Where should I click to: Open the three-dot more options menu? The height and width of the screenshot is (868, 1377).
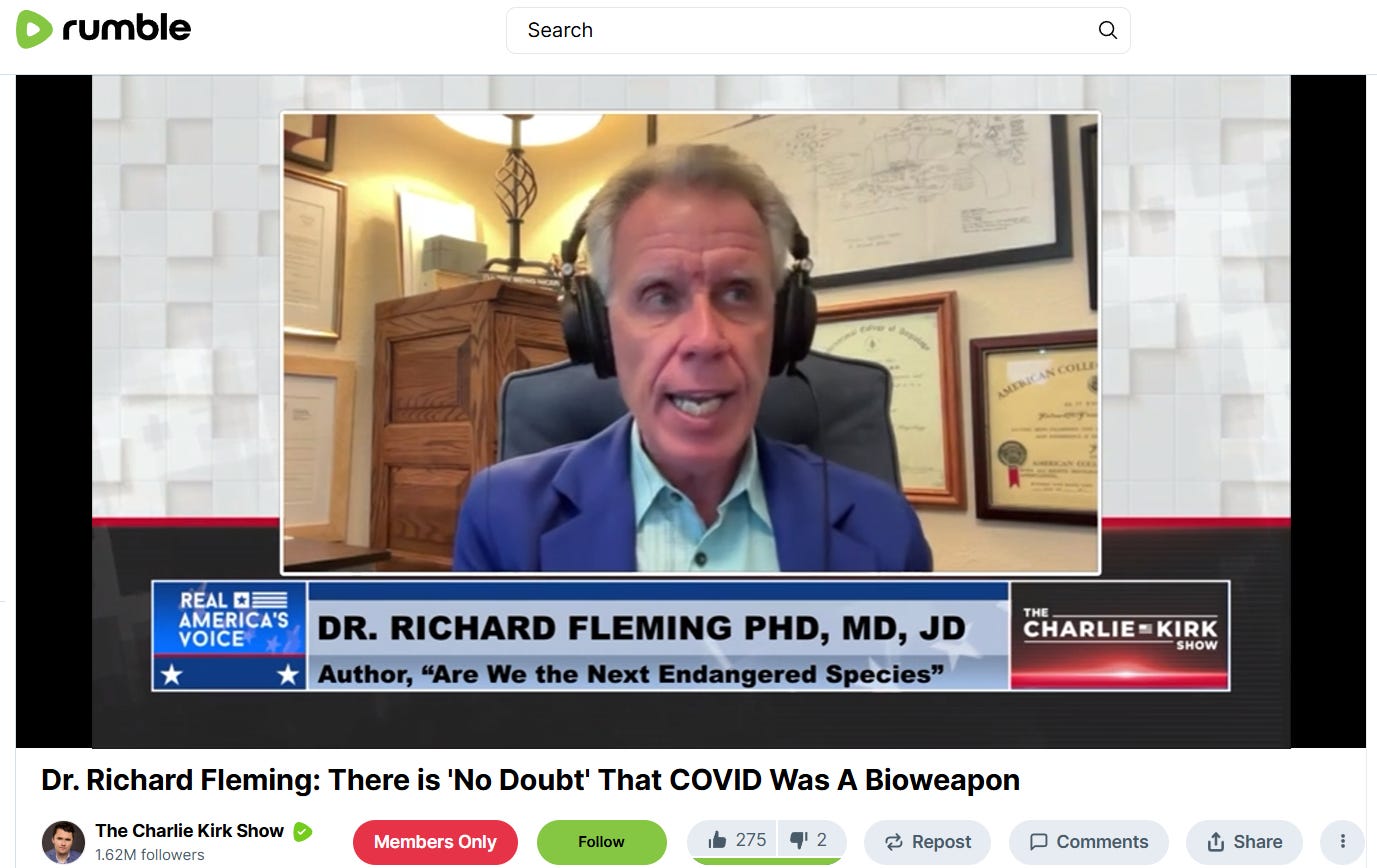1343,842
